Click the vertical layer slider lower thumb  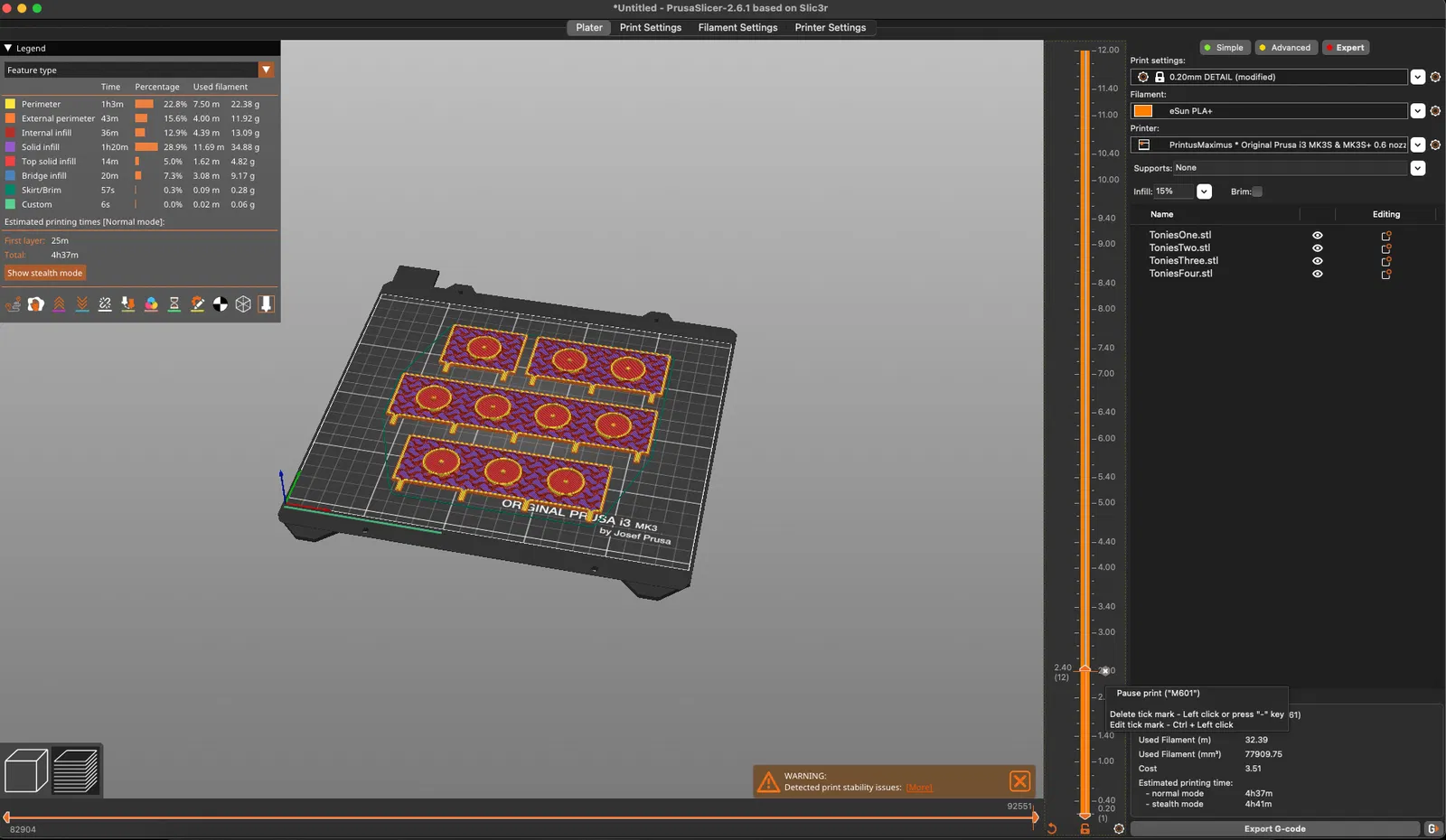1085,816
